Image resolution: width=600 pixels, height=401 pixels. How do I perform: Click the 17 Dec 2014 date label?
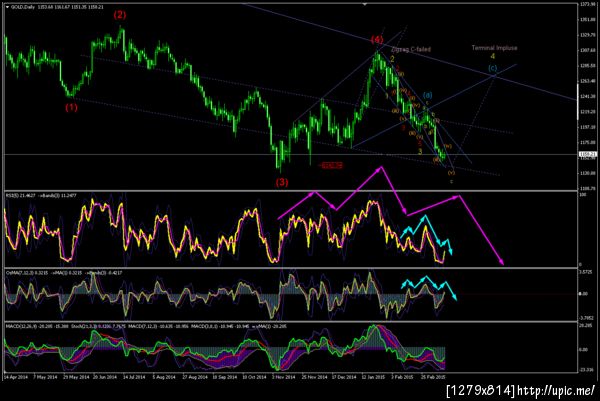tap(344, 377)
